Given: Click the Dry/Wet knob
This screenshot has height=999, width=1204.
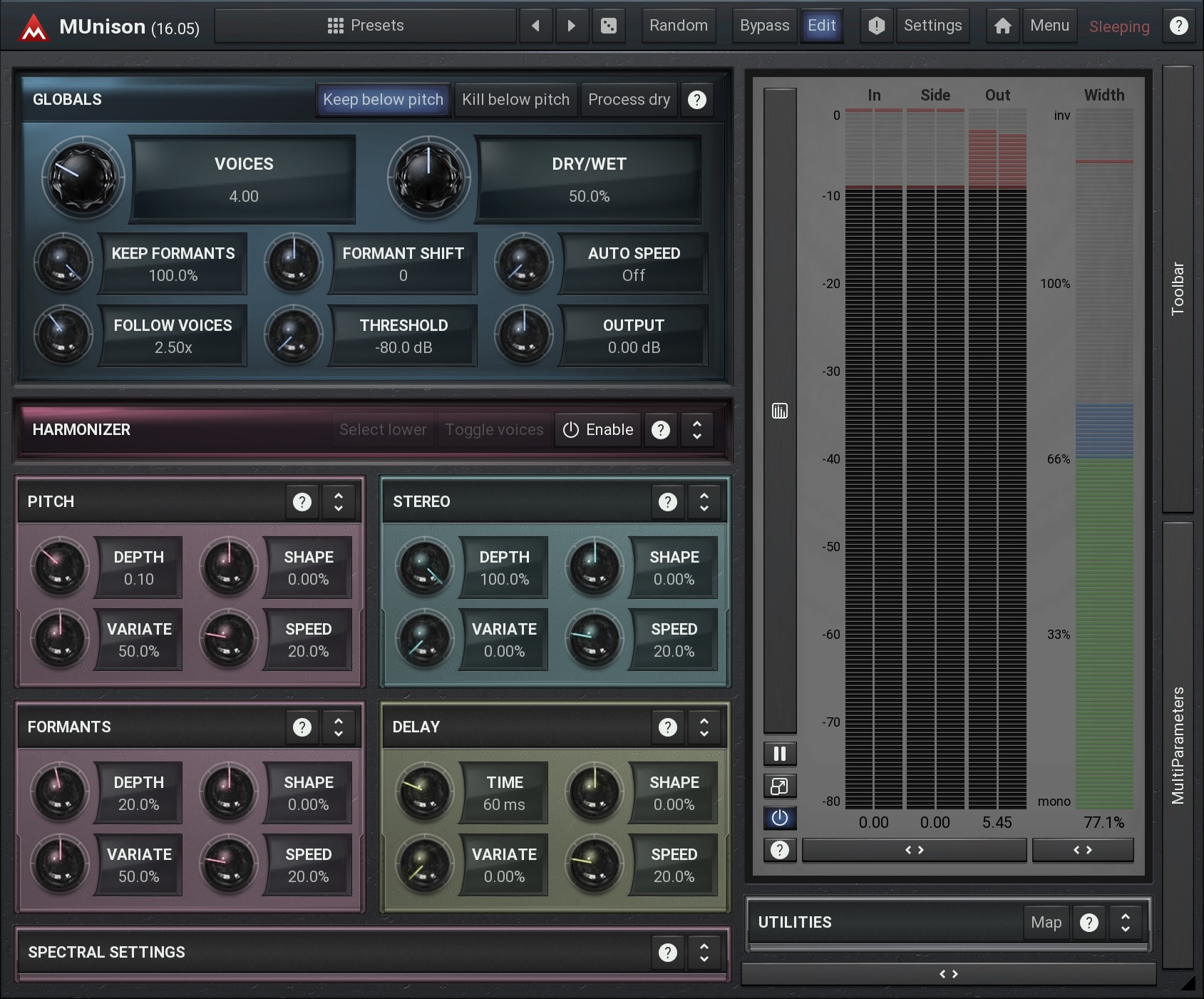Looking at the screenshot, I should tap(428, 178).
